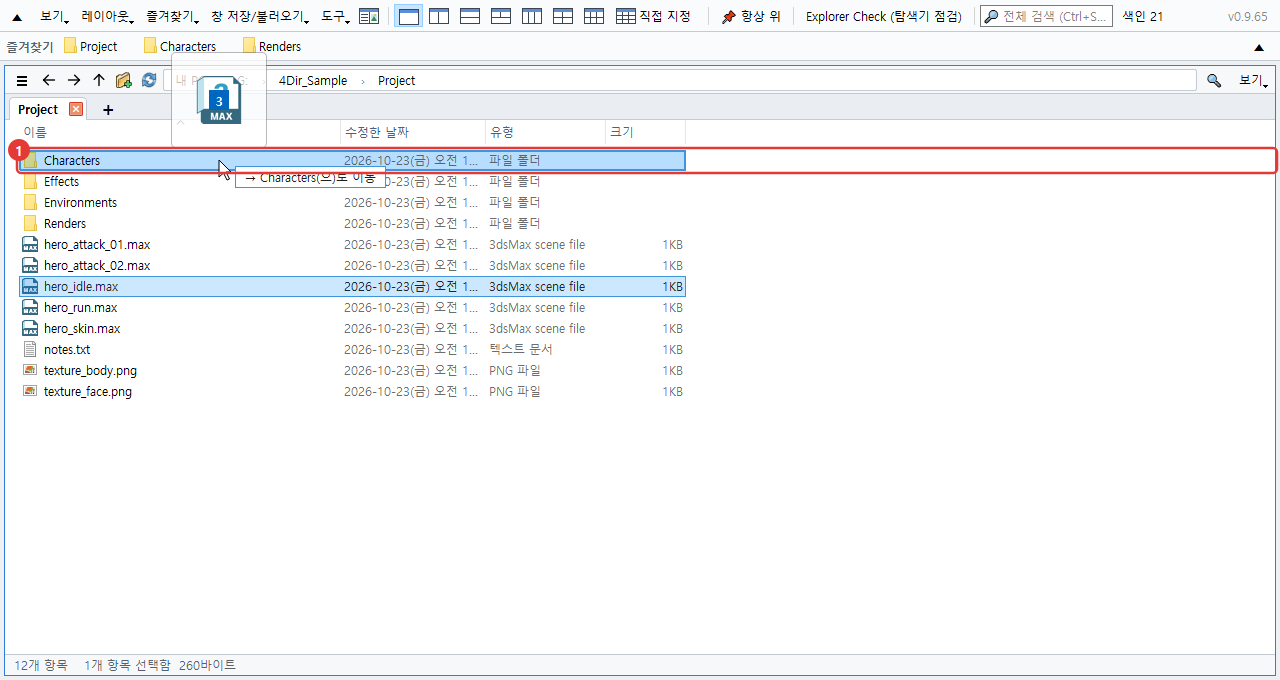
Task: Go forward with the right arrow
Action: pos(74,81)
